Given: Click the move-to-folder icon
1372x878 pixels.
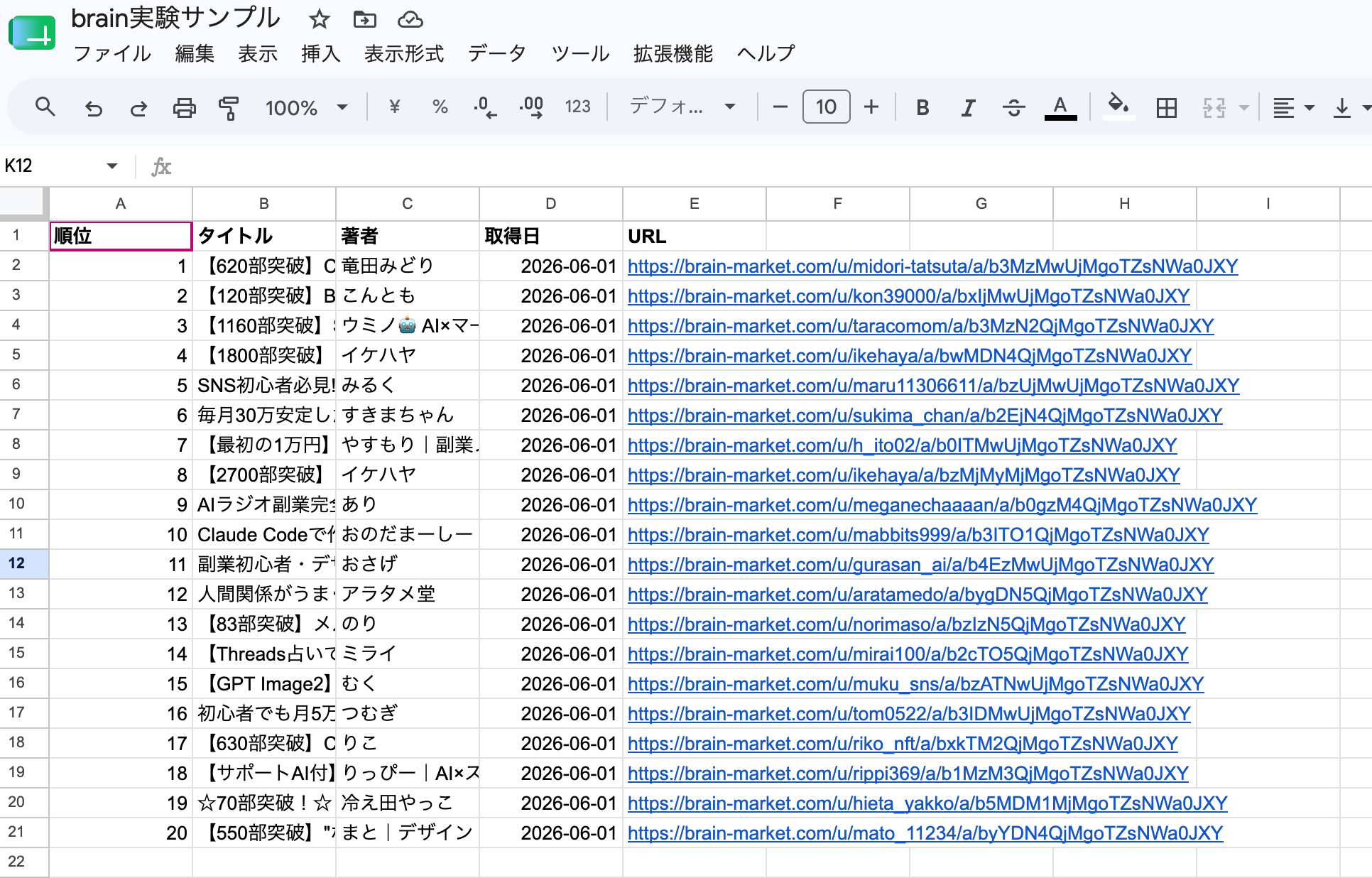Looking at the screenshot, I should 364,19.
